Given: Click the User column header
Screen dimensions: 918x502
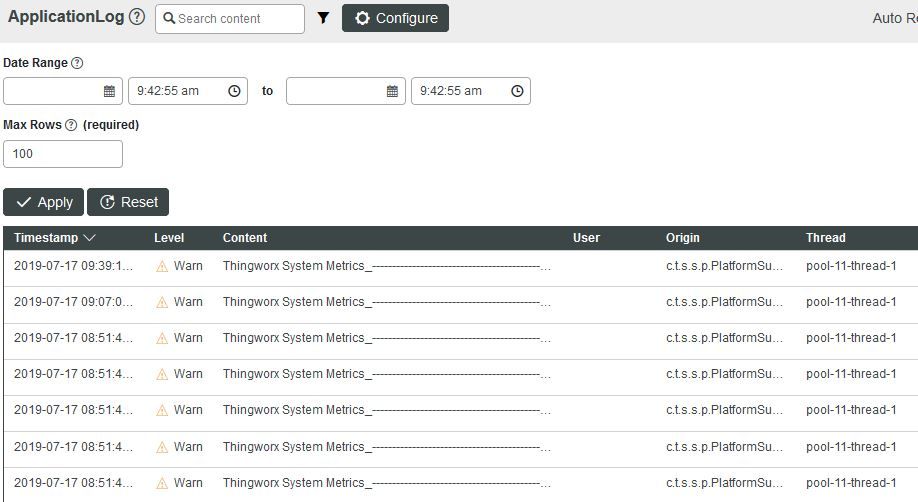Looking at the screenshot, I should 586,238.
